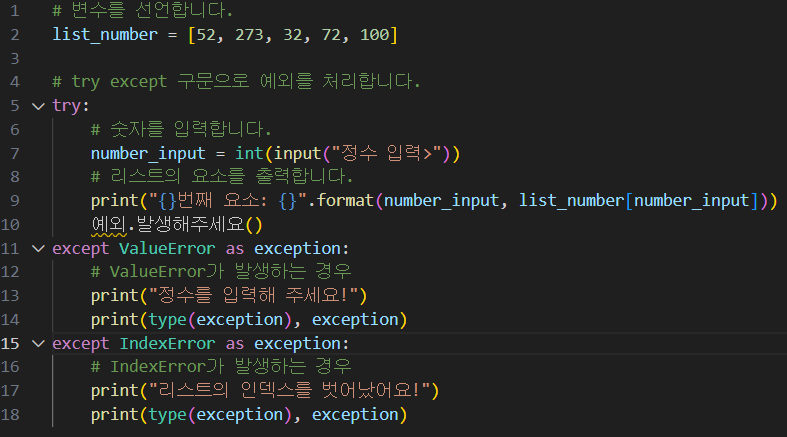Click the comment about try except 구문
The width and height of the screenshot is (787, 437).
pyautogui.click(x=236, y=81)
